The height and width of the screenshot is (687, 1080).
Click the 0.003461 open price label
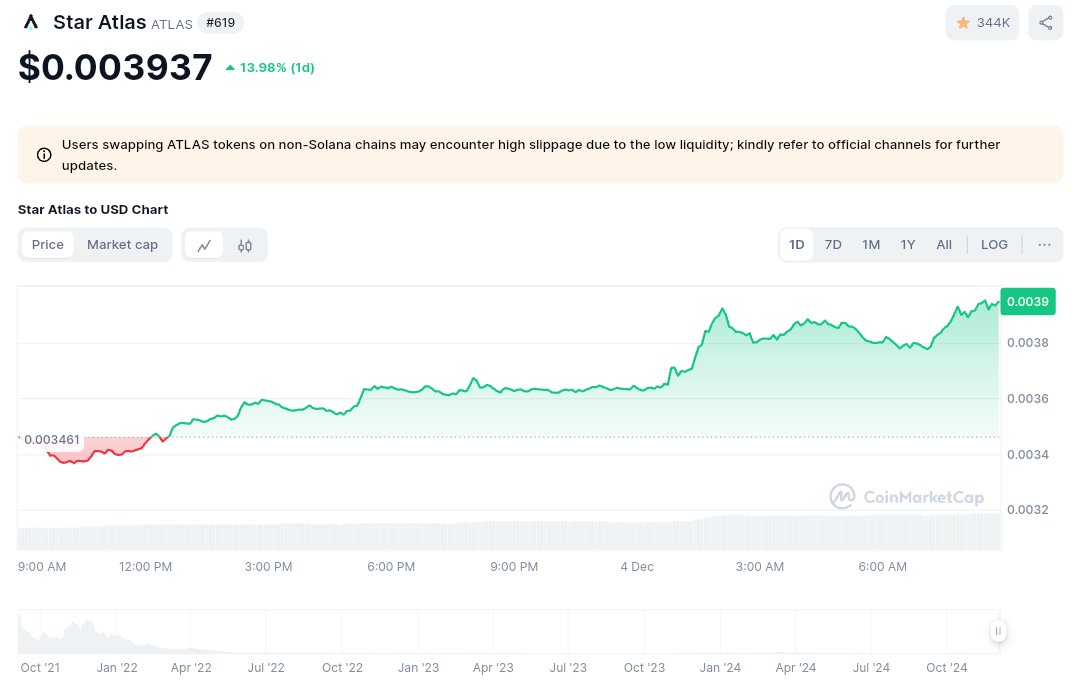coord(52,440)
